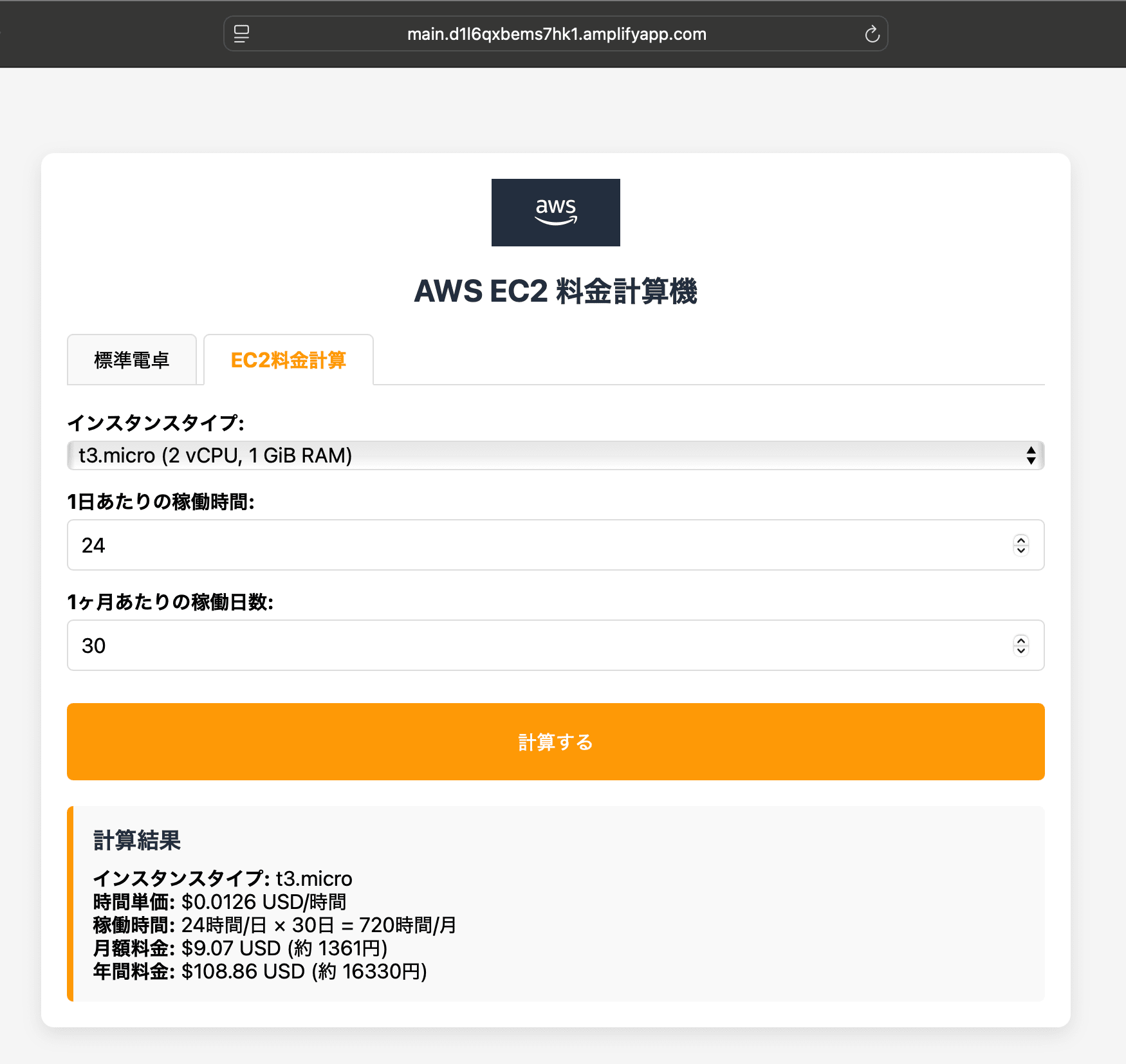
Task: Click the 1ヶ月あたりの稼働日数 input field
Action: point(556,645)
